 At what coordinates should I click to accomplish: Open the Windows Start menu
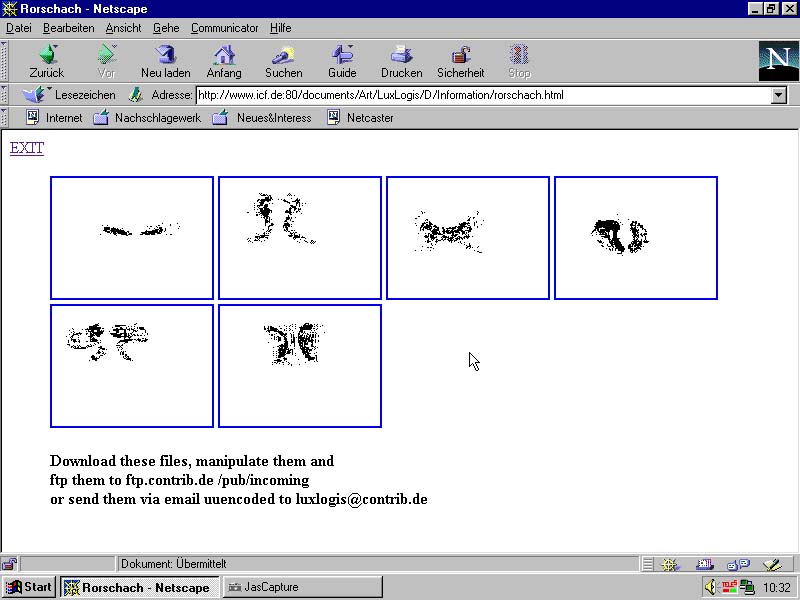click(29, 587)
